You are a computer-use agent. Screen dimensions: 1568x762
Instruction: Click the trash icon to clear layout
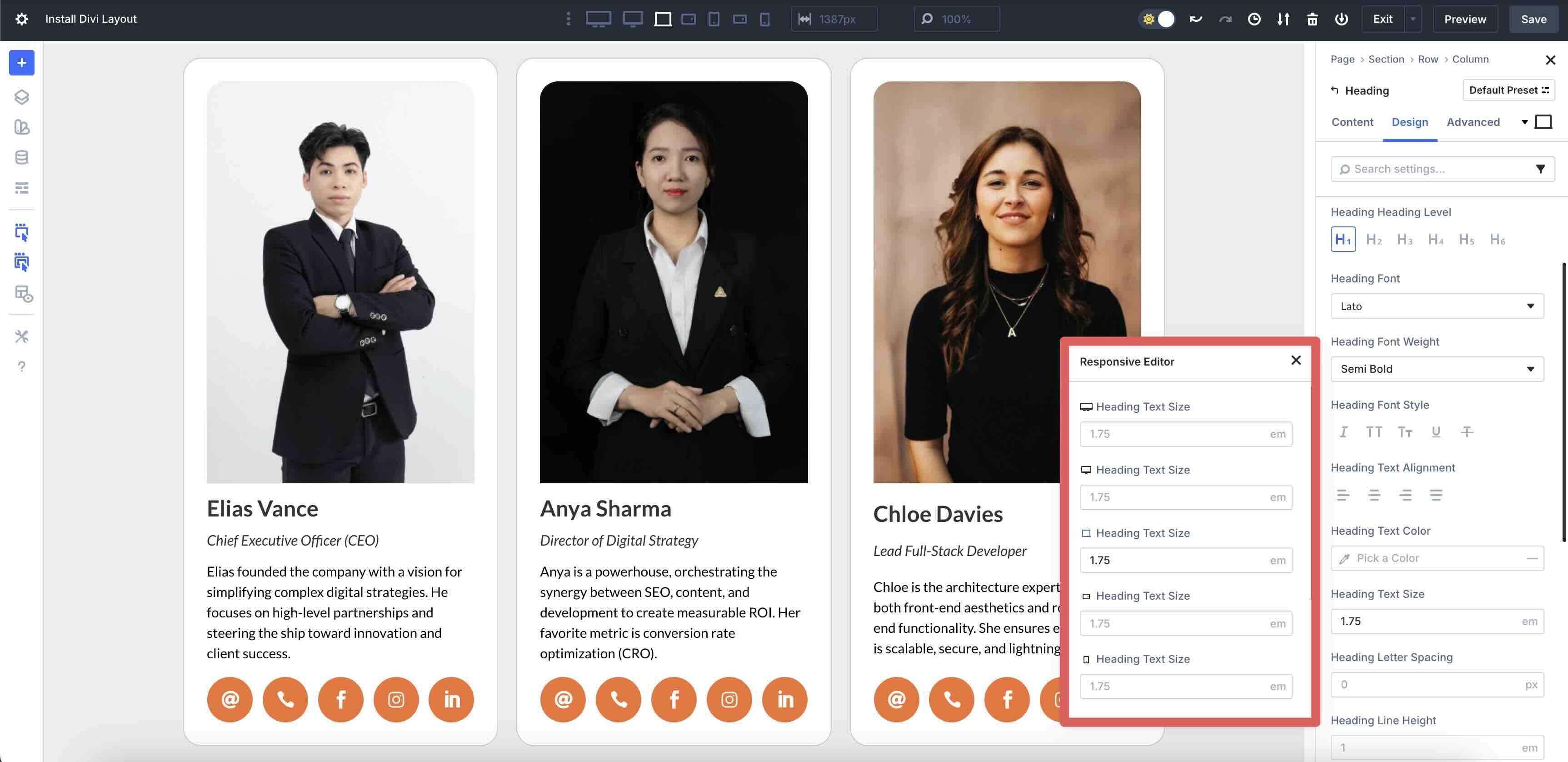pos(1313,19)
